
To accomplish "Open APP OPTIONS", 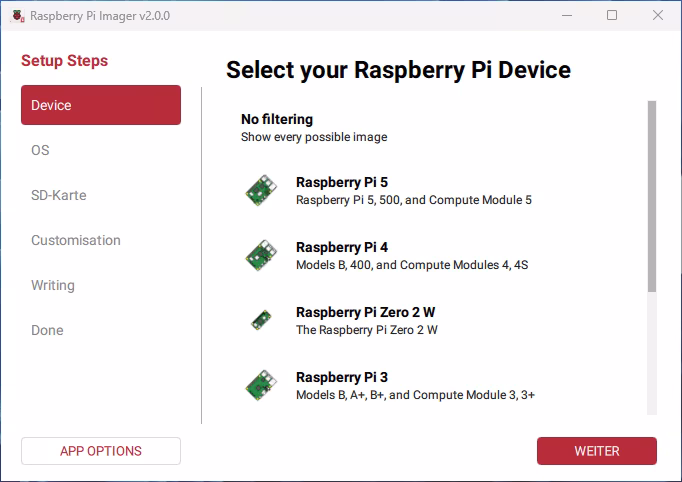I will (x=101, y=451).
